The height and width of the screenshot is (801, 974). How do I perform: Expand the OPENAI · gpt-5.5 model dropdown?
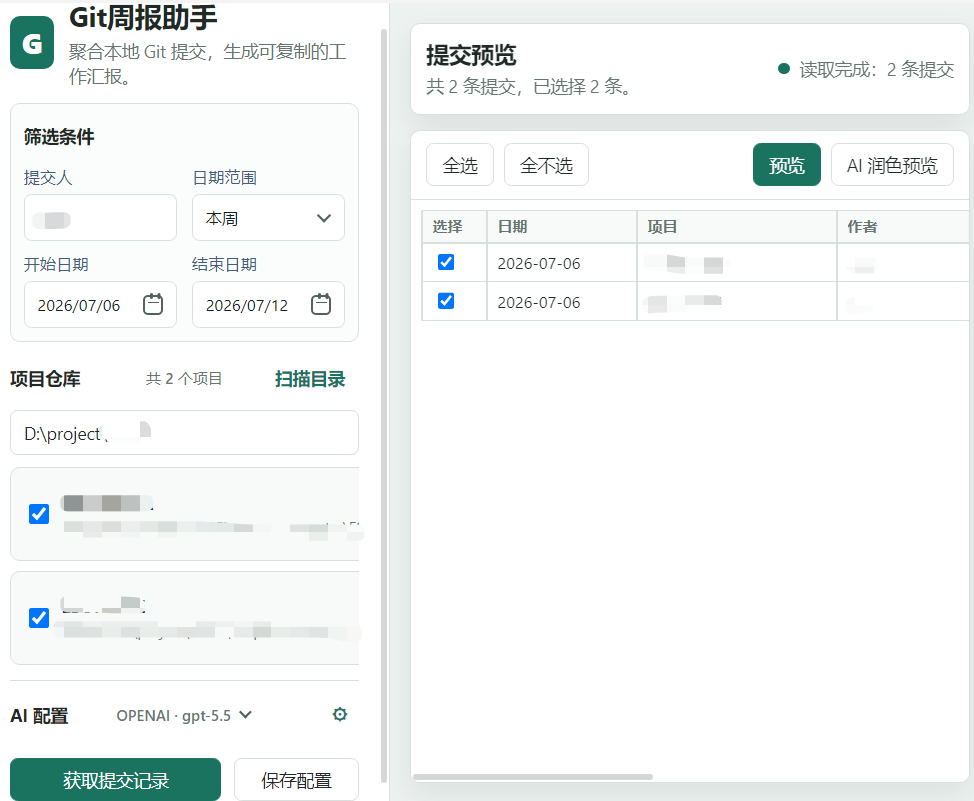(184, 715)
